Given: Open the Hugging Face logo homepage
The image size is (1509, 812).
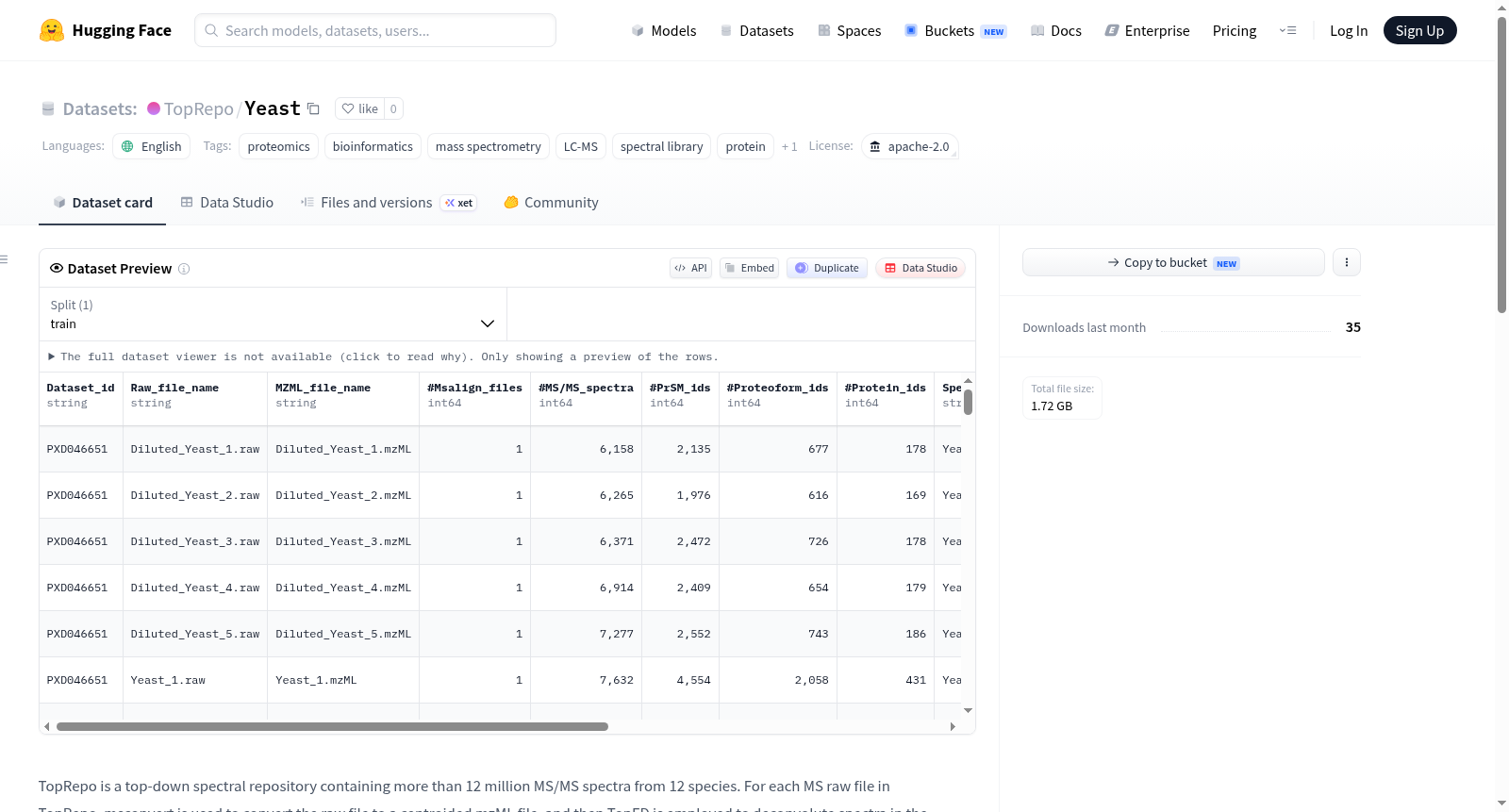Looking at the screenshot, I should click(106, 30).
